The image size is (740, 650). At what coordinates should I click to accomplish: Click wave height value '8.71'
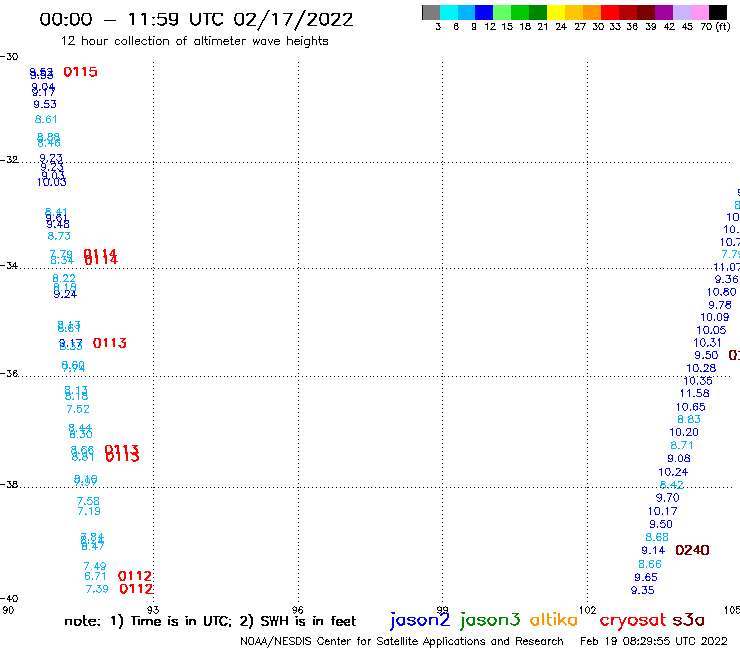click(682, 445)
